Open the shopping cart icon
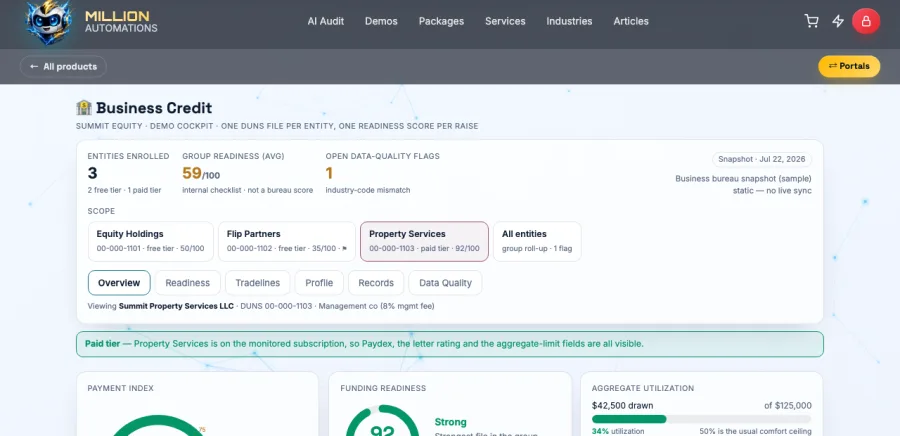The width and height of the screenshot is (900, 436). [811, 21]
